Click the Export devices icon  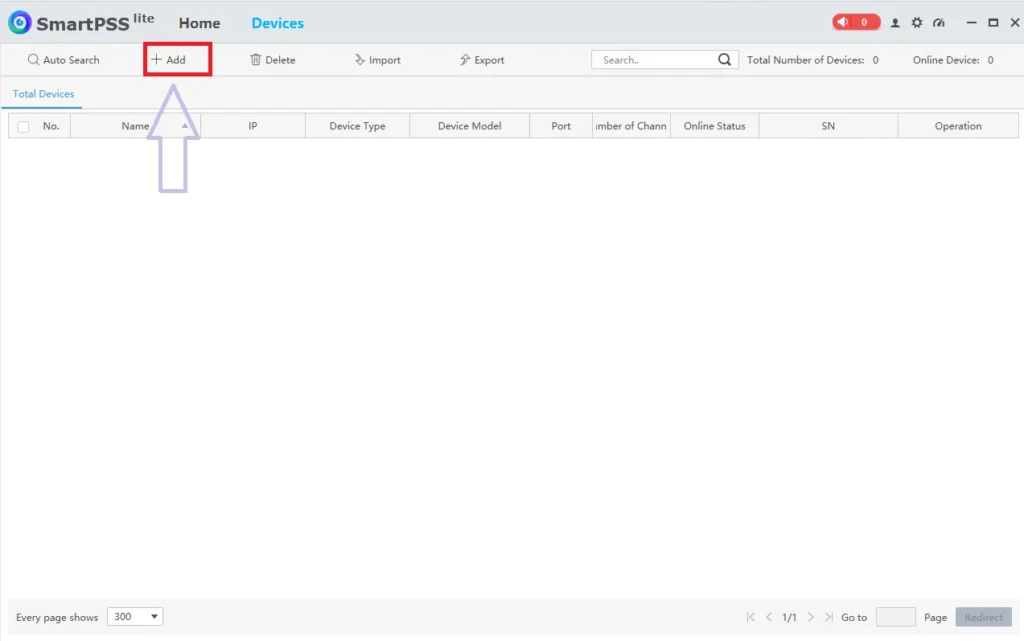point(481,59)
